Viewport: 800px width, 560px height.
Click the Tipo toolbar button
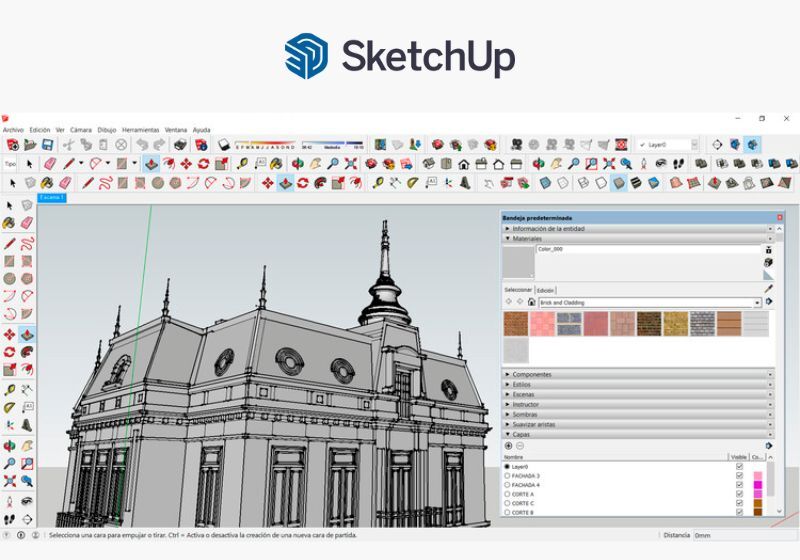pos(10,164)
